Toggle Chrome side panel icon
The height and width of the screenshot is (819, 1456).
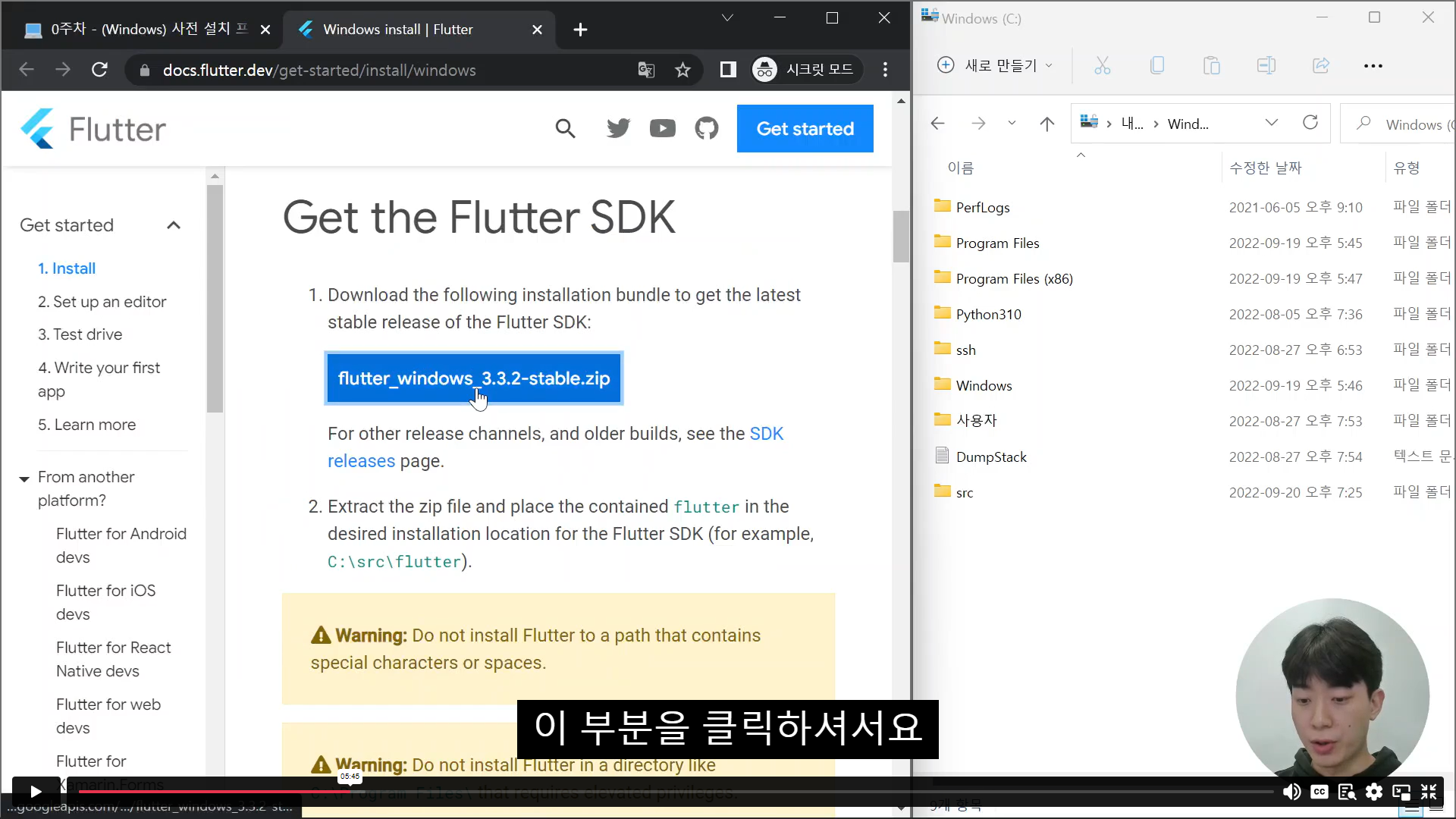point(728,70)
